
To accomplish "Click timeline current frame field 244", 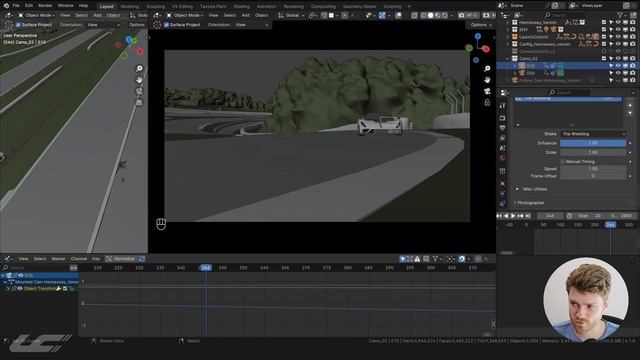I will click(x=550, y=216).
